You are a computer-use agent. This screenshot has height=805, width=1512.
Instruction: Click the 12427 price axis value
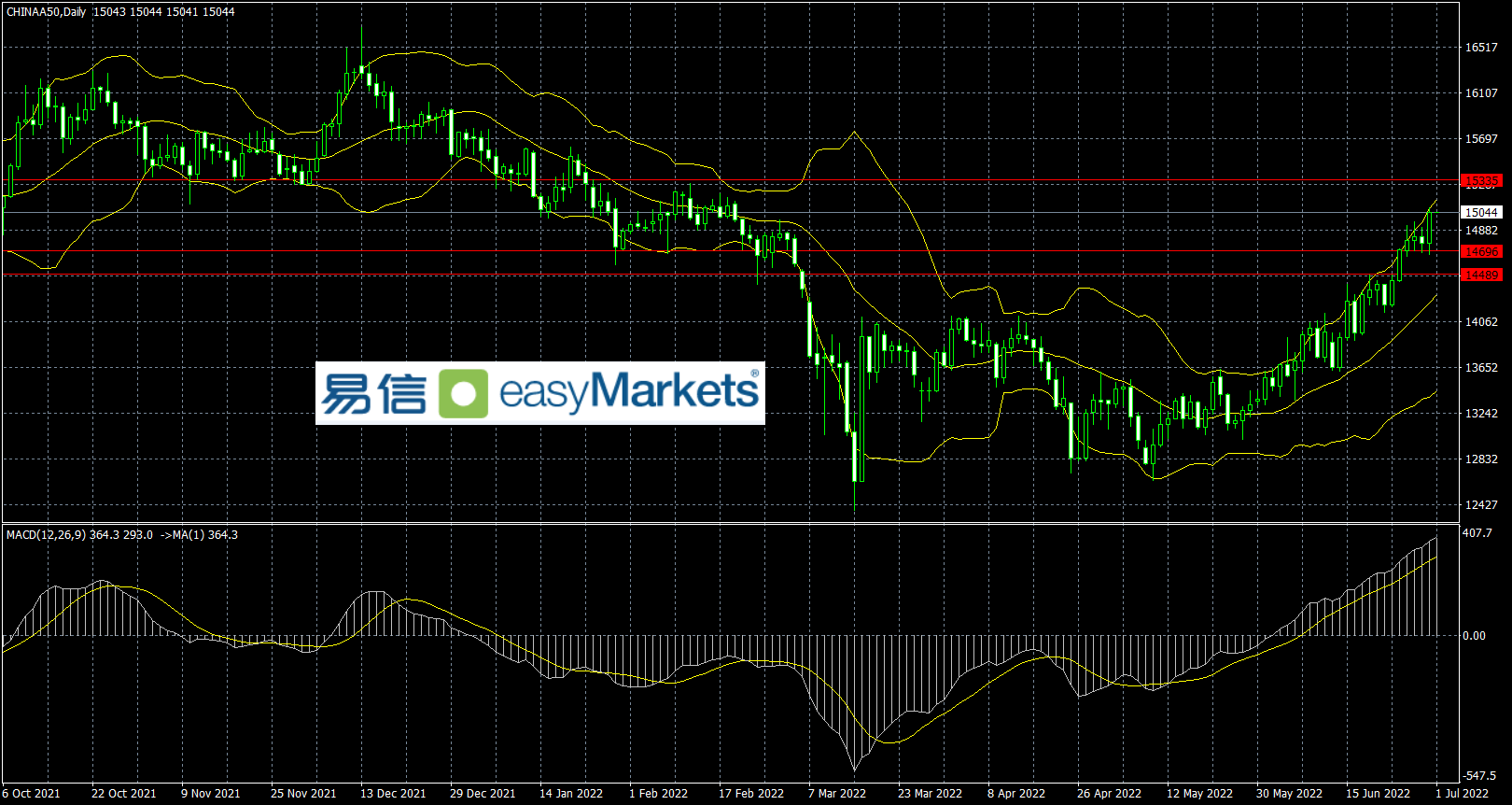pos(1481,504)
